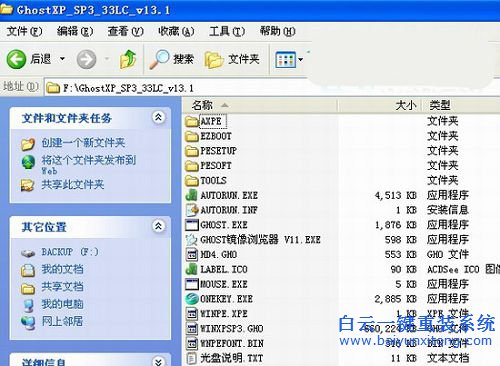Click the globe icon beside 将这个文件夹发布到
The width and height of the screenshot is (500, 366).
click(x=28, y=162)
